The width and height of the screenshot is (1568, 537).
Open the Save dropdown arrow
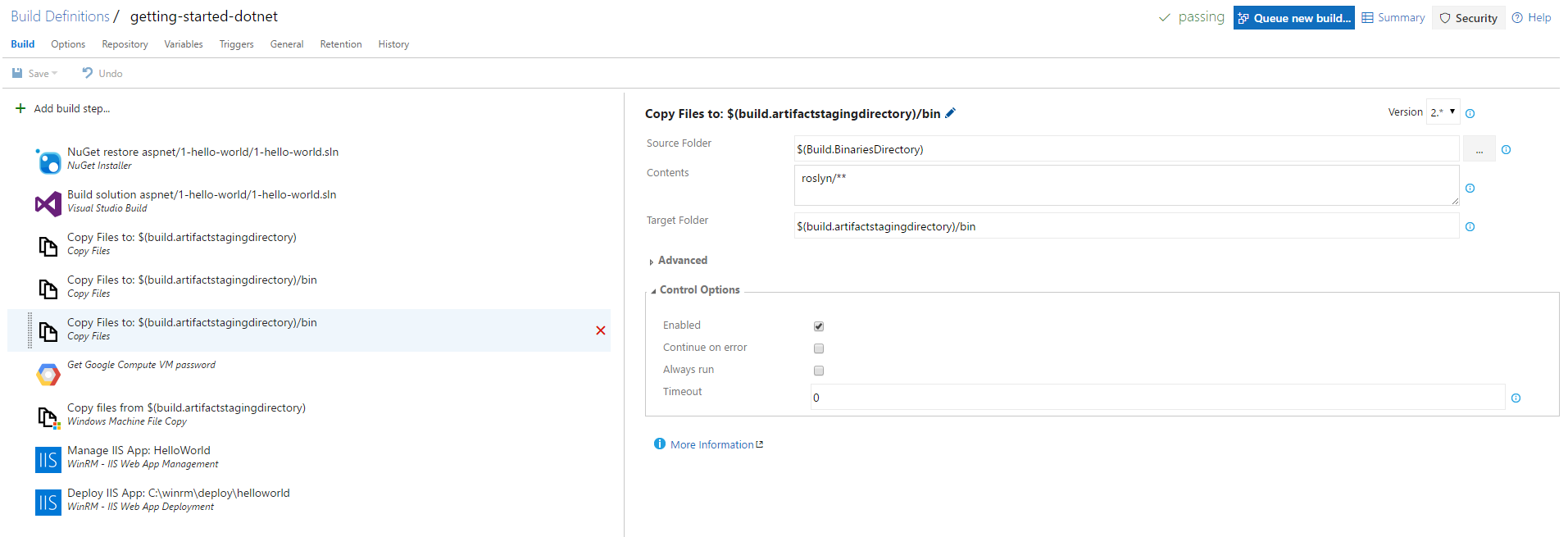[55, 74]
